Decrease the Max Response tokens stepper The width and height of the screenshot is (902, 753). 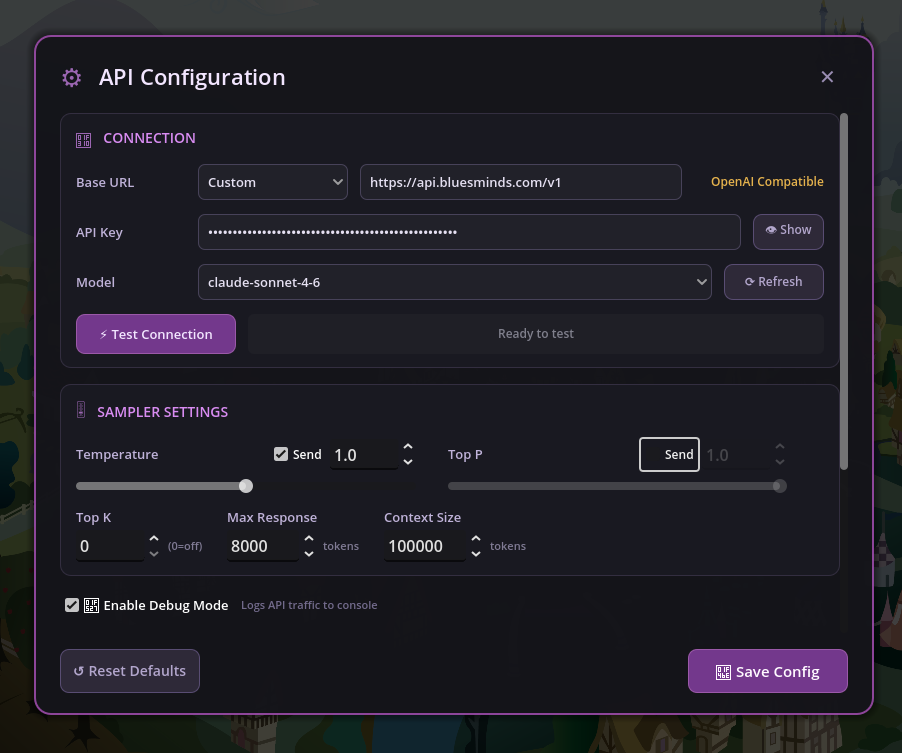pos(310,553)
